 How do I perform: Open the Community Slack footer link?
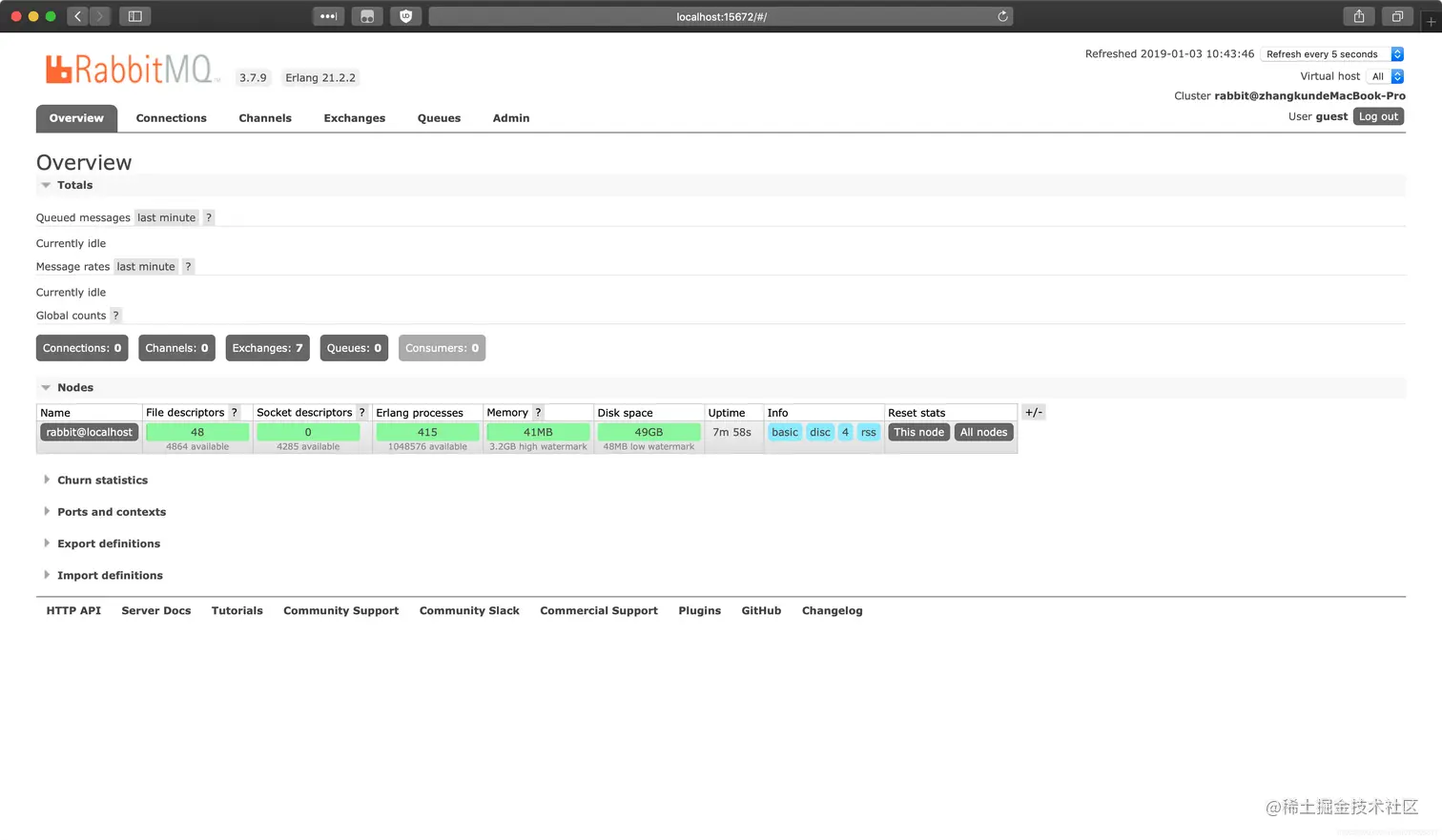469,611
